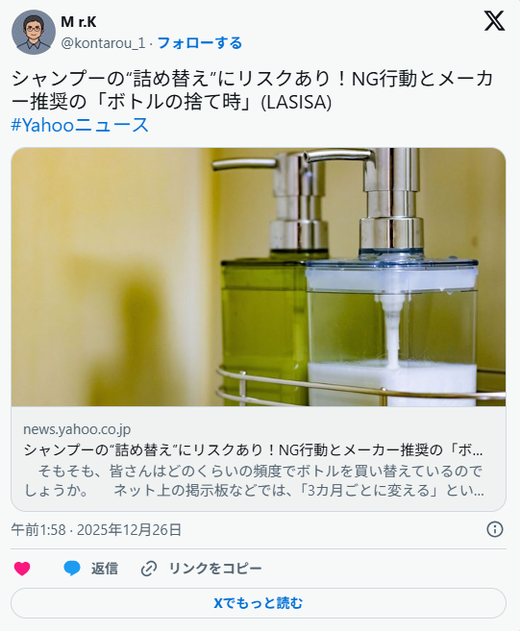The width and height of the screenshot is (520, 631).
Task: Open the #Yahooニュース hashtag
Action: (x=80, y=125)
